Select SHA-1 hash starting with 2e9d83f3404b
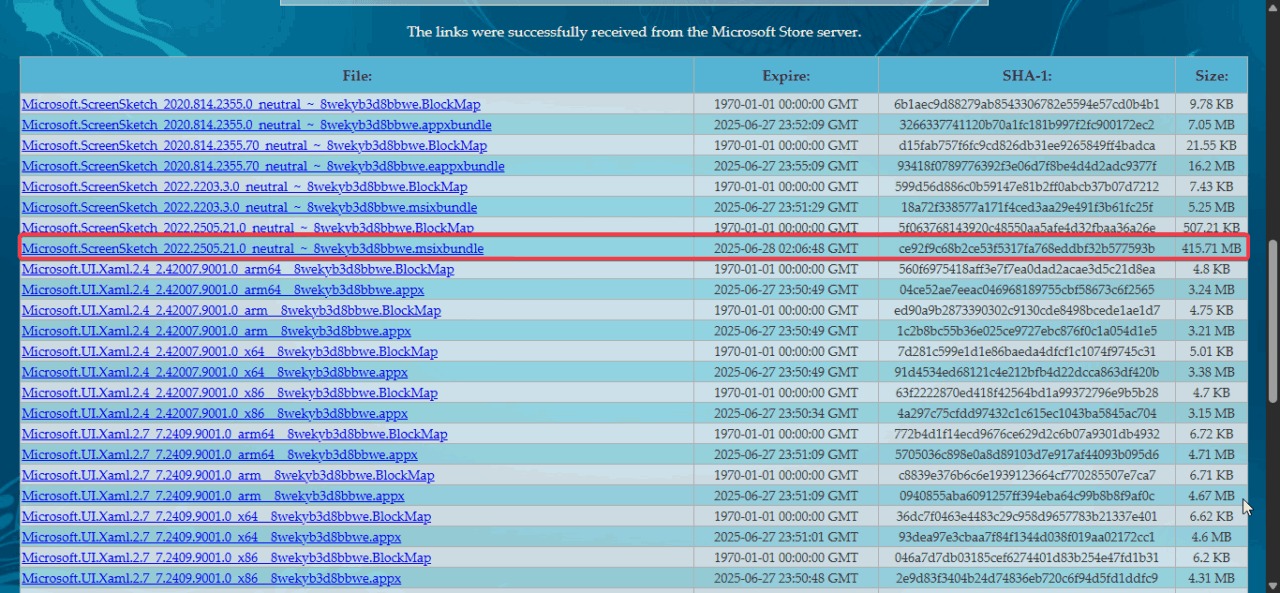Image resolution: width=1280 pixels, height=593 pixels. coord(1027,578)
